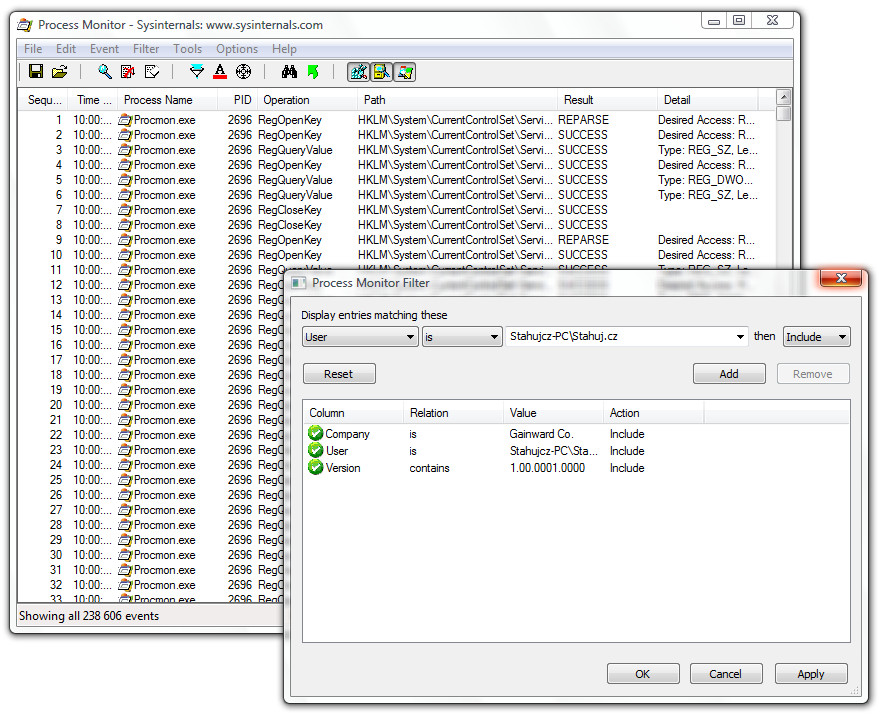The width and height of the screenshot is (881, 721).
Task: Click the green Jump To arrow icon
Action: point(313,71)
